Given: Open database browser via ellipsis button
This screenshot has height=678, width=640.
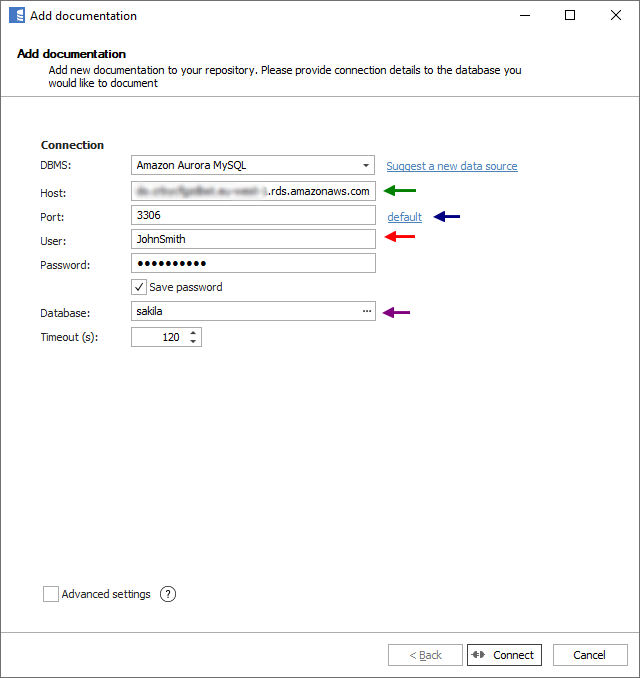Looking at the screenshot, I should point(366,312).
